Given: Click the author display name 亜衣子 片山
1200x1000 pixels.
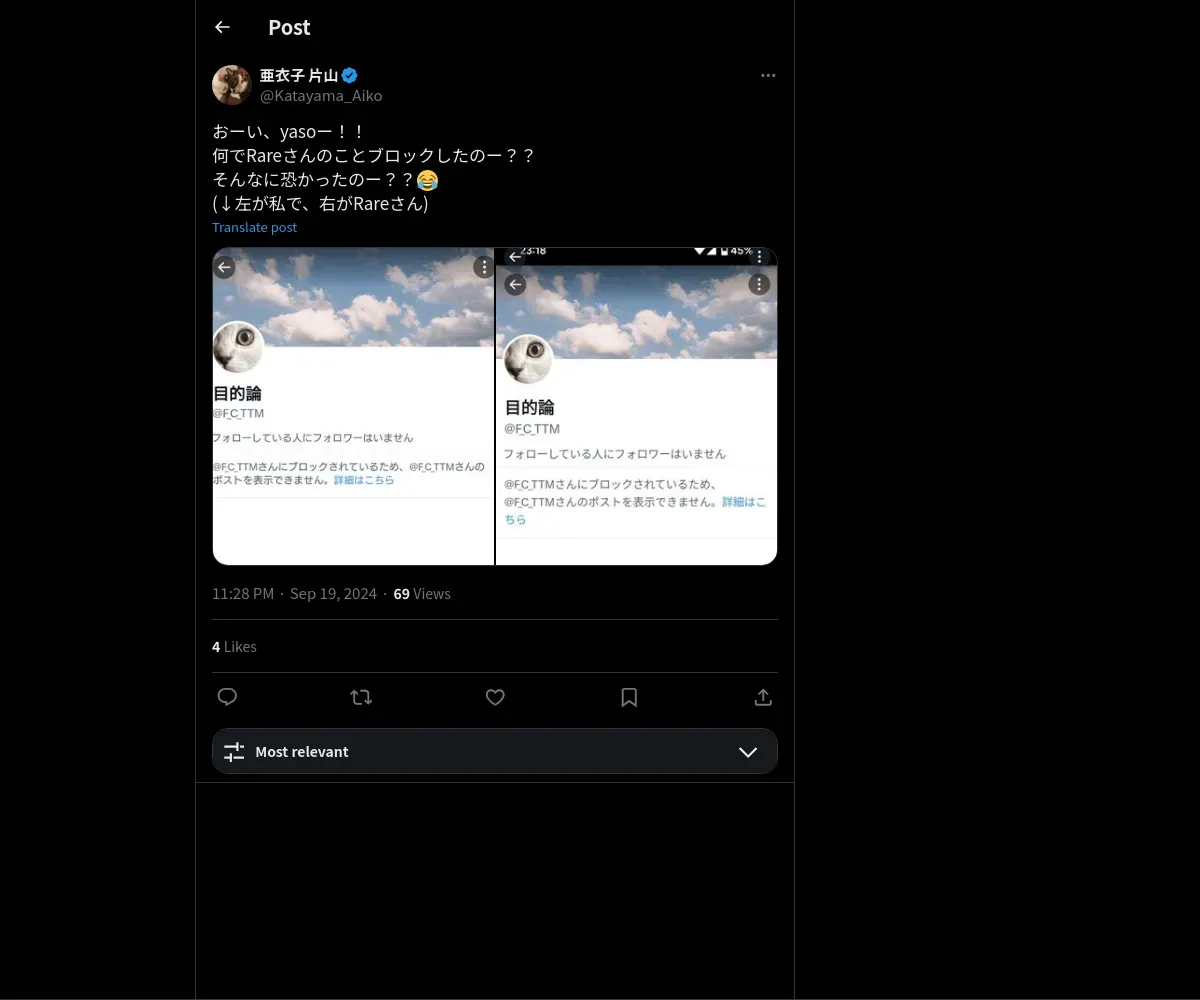Looking at the screenshot, I should click(299, 75).
